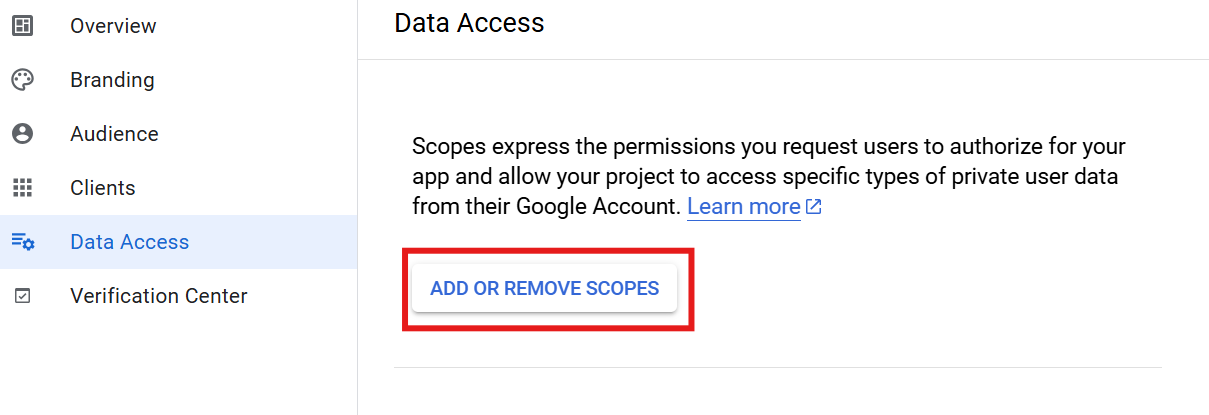Image resolution: width=1209 pixels, height=415 pixels.
Task: Navigate to the Clients label
Action: (102, 188)
